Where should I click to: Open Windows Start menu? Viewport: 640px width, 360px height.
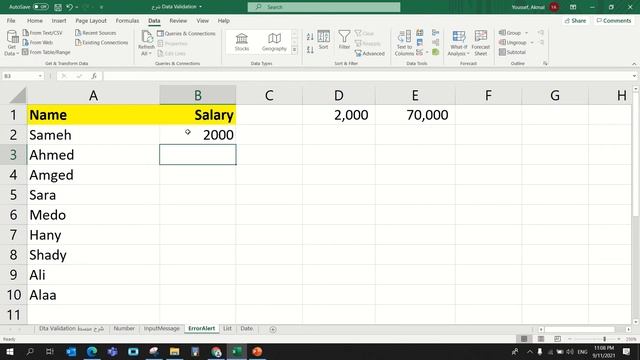pos(10,351)
